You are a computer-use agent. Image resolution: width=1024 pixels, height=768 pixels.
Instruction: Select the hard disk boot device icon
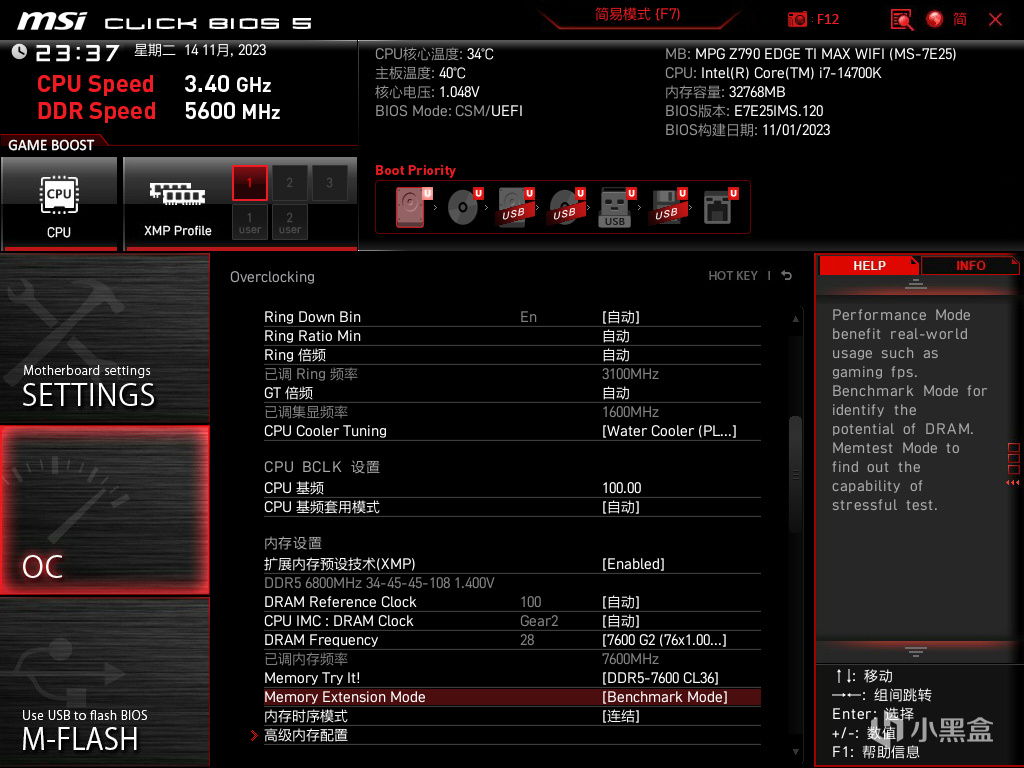click(x=411, y=207)
